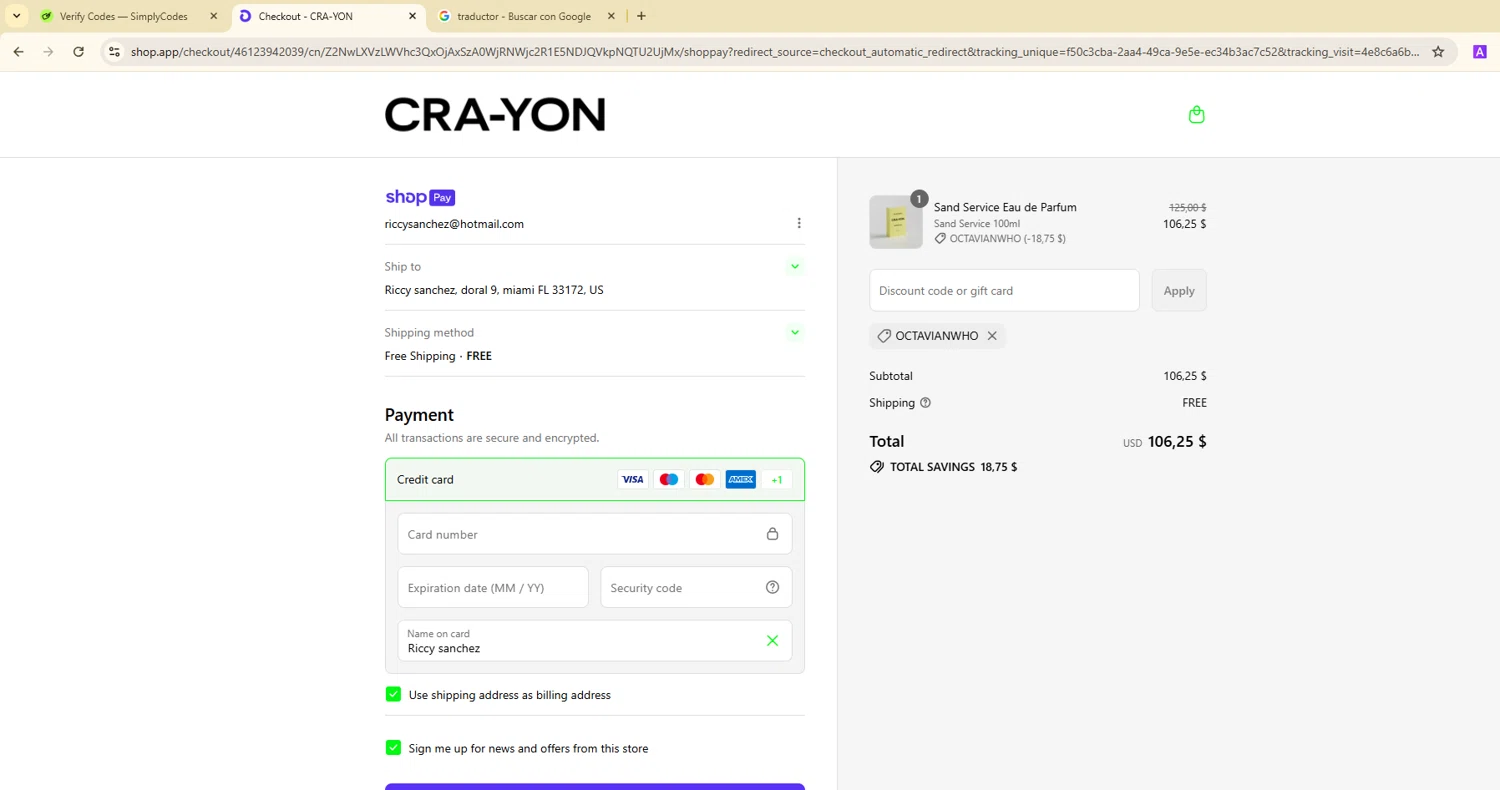Open the security code help question mark
Viewport: 1500px width, 790px height.
[x=772, y=587]
